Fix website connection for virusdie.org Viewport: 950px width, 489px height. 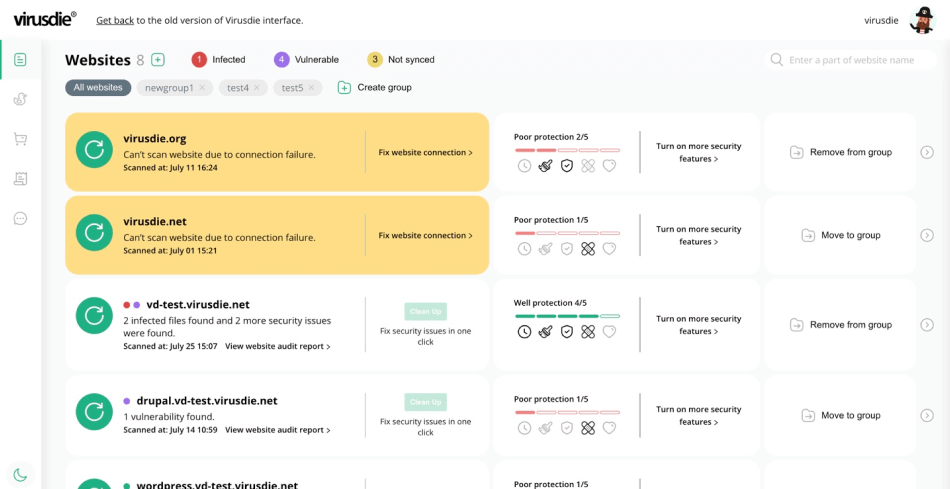(x=426, y=153)
